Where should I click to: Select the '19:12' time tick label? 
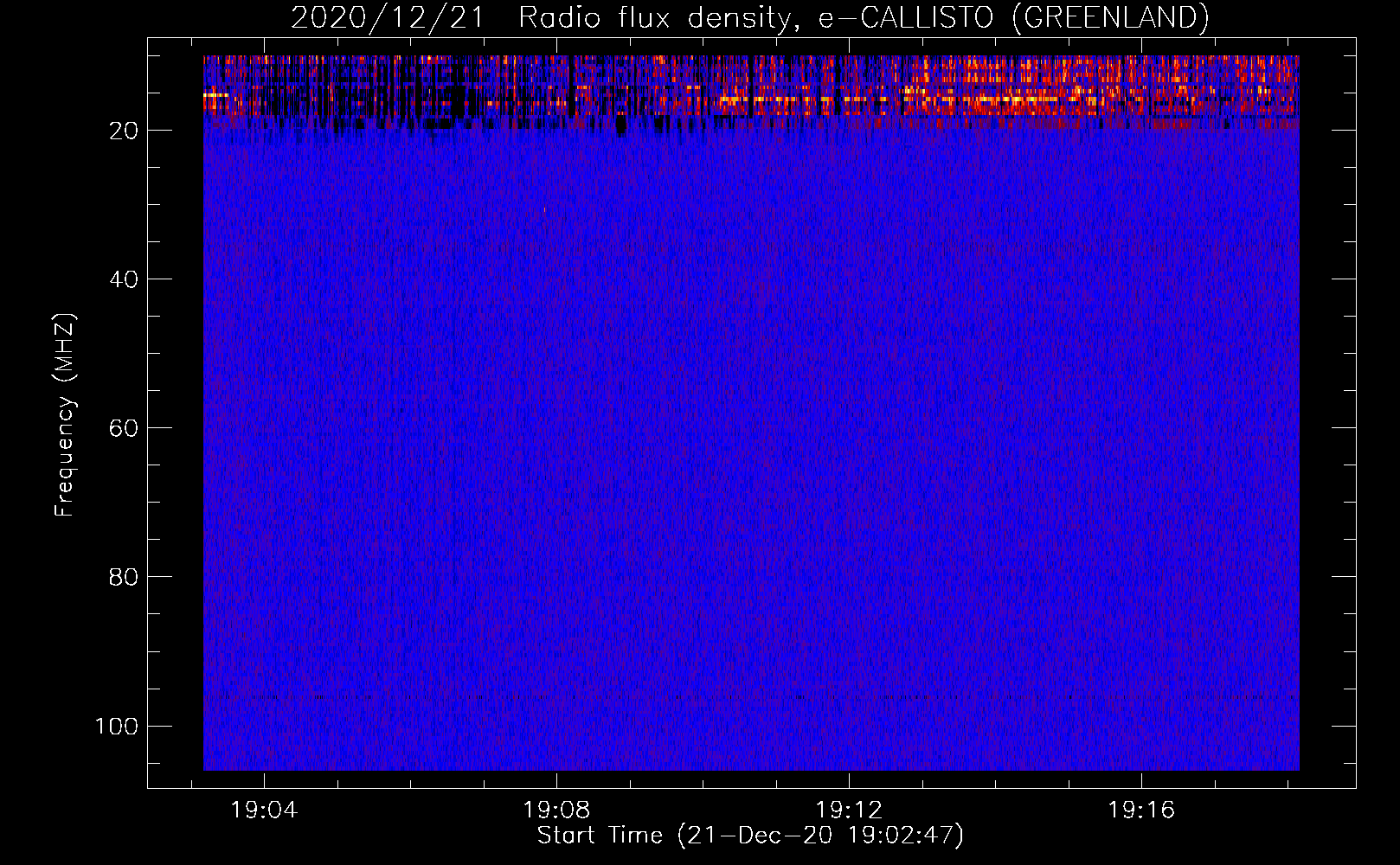[x=849, y=811]
